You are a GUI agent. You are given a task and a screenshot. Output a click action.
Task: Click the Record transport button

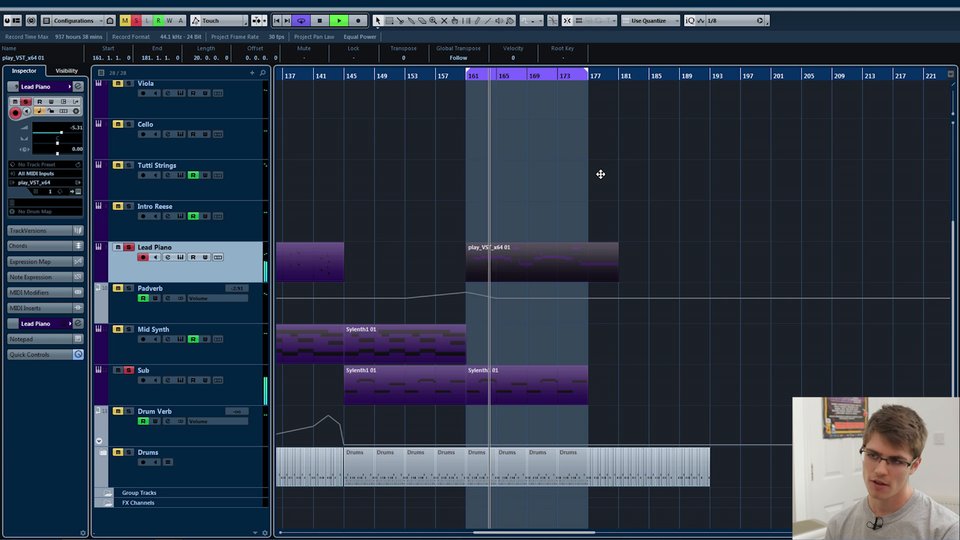click(x=358, y=20)
